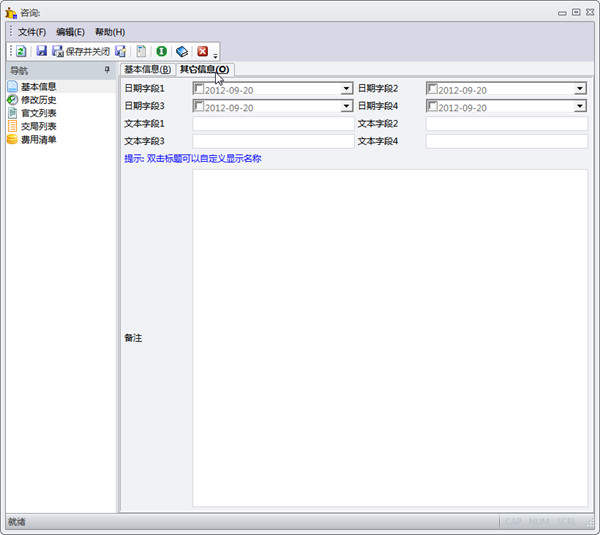Viewport: 600px width, 535px height.
Task: Click the red X delete icon in the toolbar
Action: 202,51
